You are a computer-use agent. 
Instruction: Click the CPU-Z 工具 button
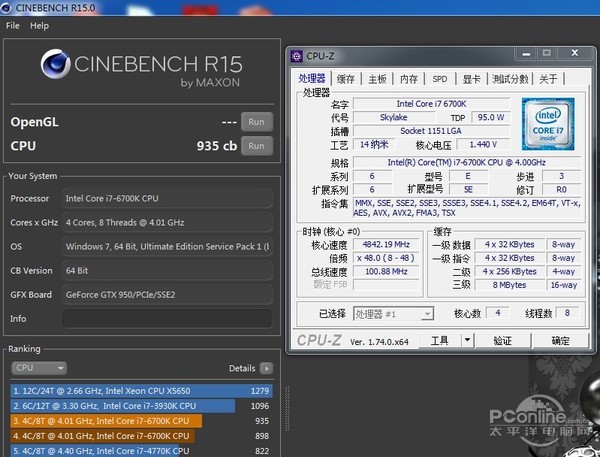click(x=440, y=340)
